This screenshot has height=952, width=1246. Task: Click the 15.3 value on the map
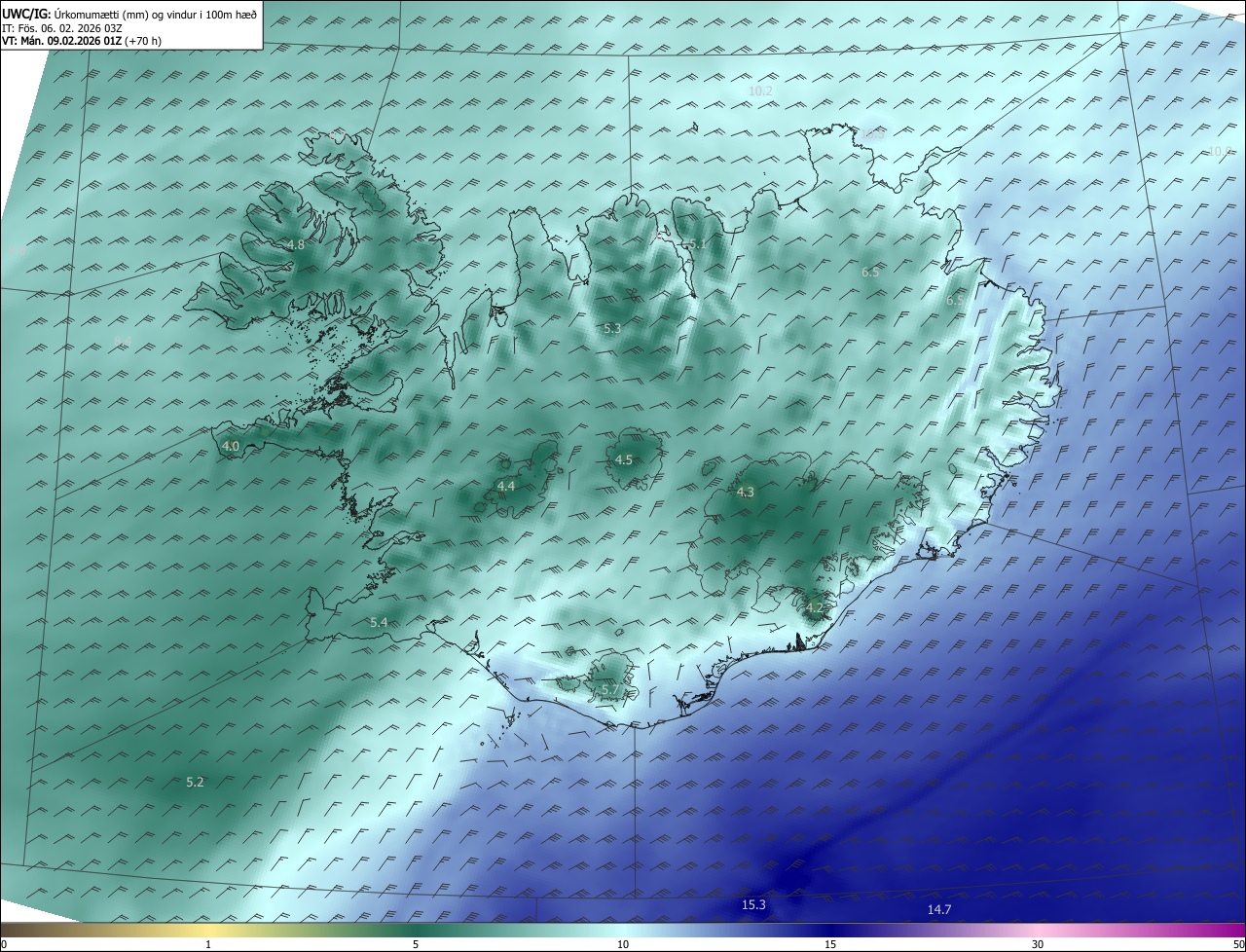click(x=753, y=904)
